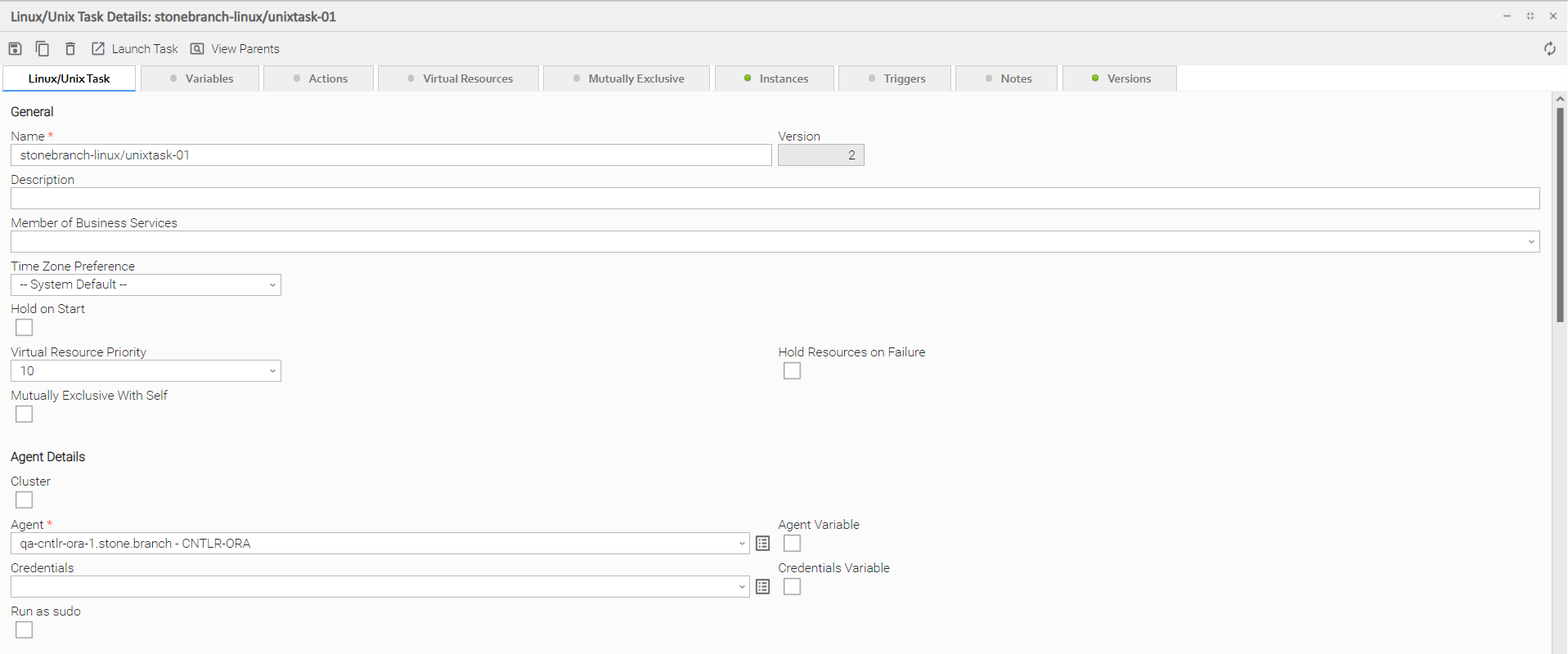1568x654 pixels.
Task: Click the Launch Task icon
Action: pos(98,49)
